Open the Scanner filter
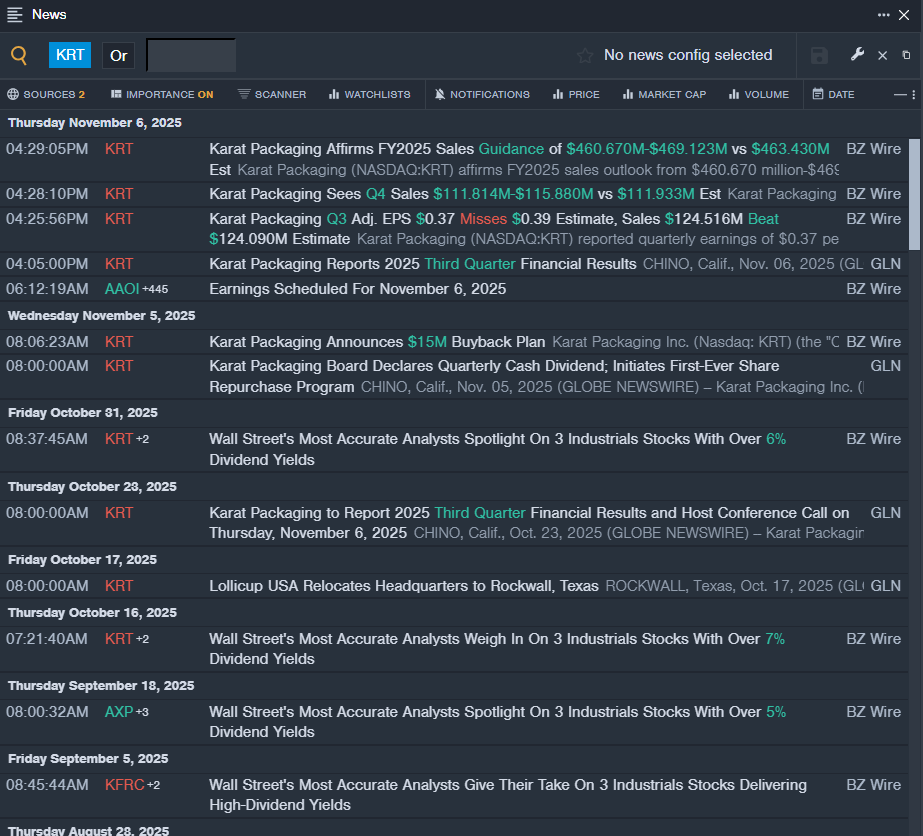923x836 pixels. pos(272,94)
